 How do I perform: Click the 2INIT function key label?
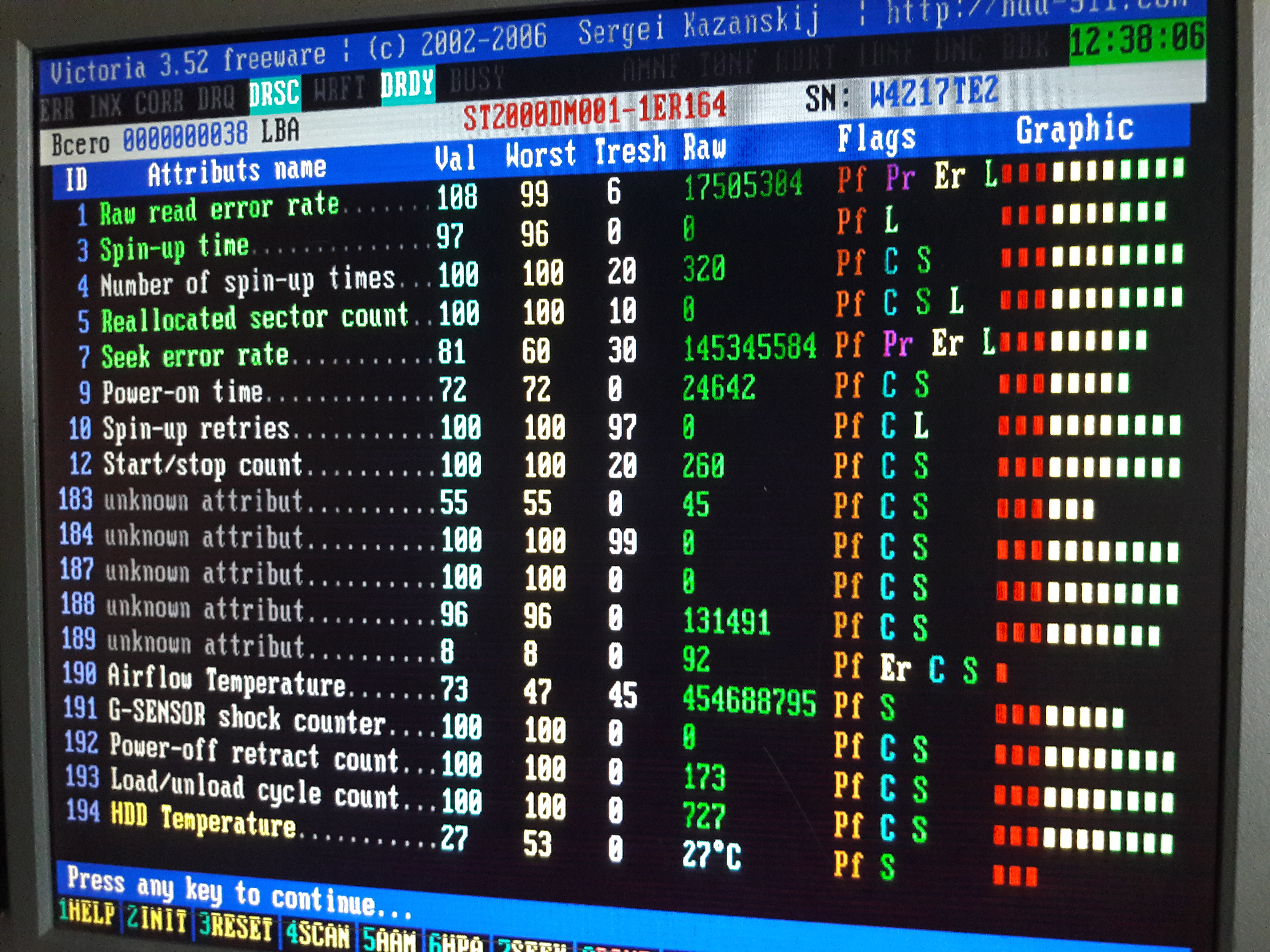(x=156, y=920)
